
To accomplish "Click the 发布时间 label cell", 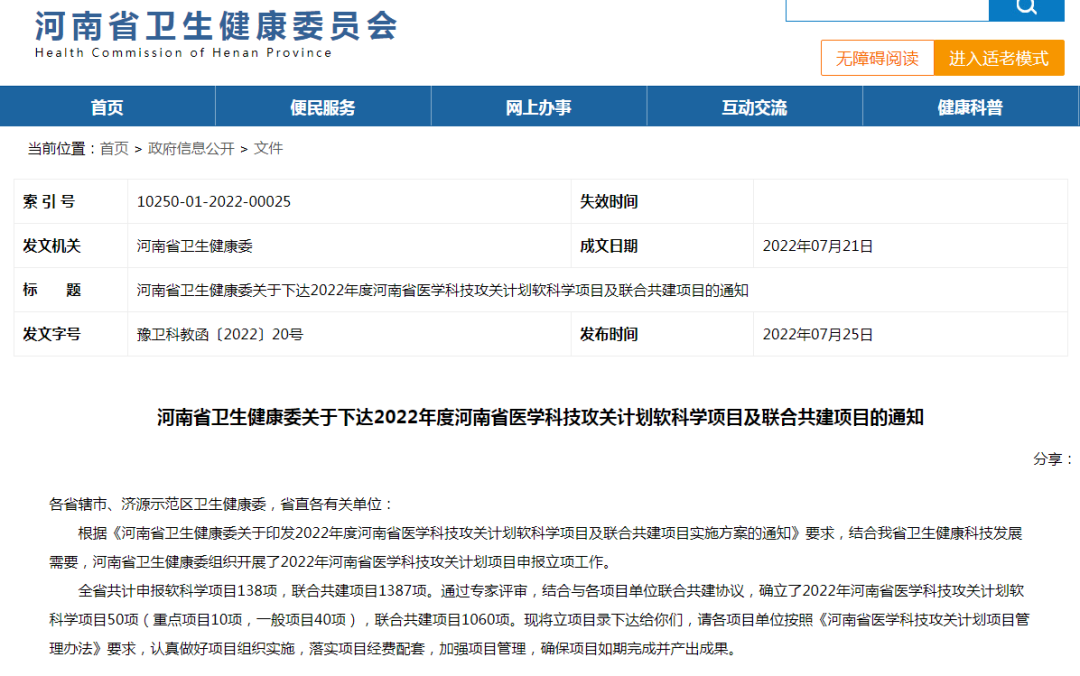I will coord(662,334).
